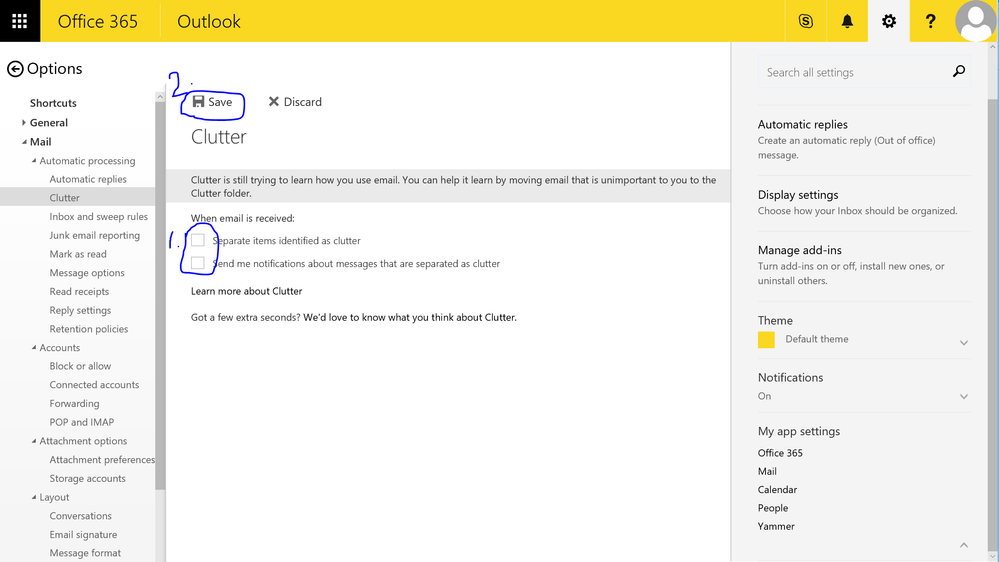Open Email signature settings
This screenshot has width=999, height=562.
coord(83,535)
